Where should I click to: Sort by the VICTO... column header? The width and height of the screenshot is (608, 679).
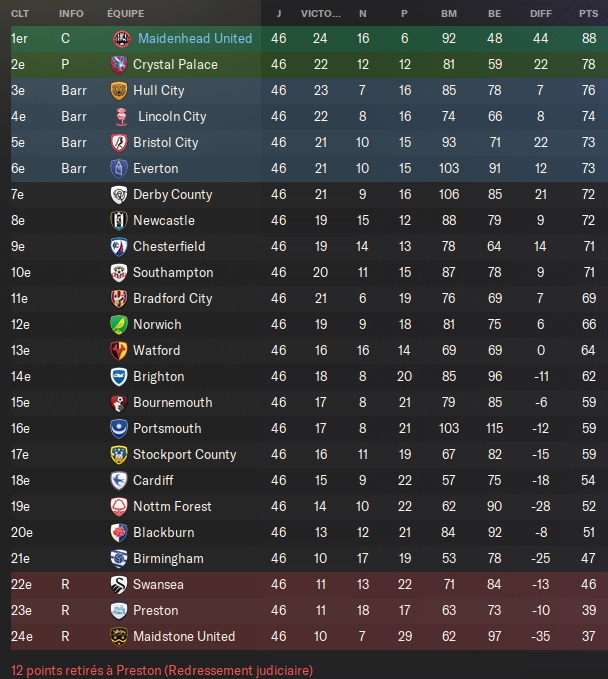[320, 13]
